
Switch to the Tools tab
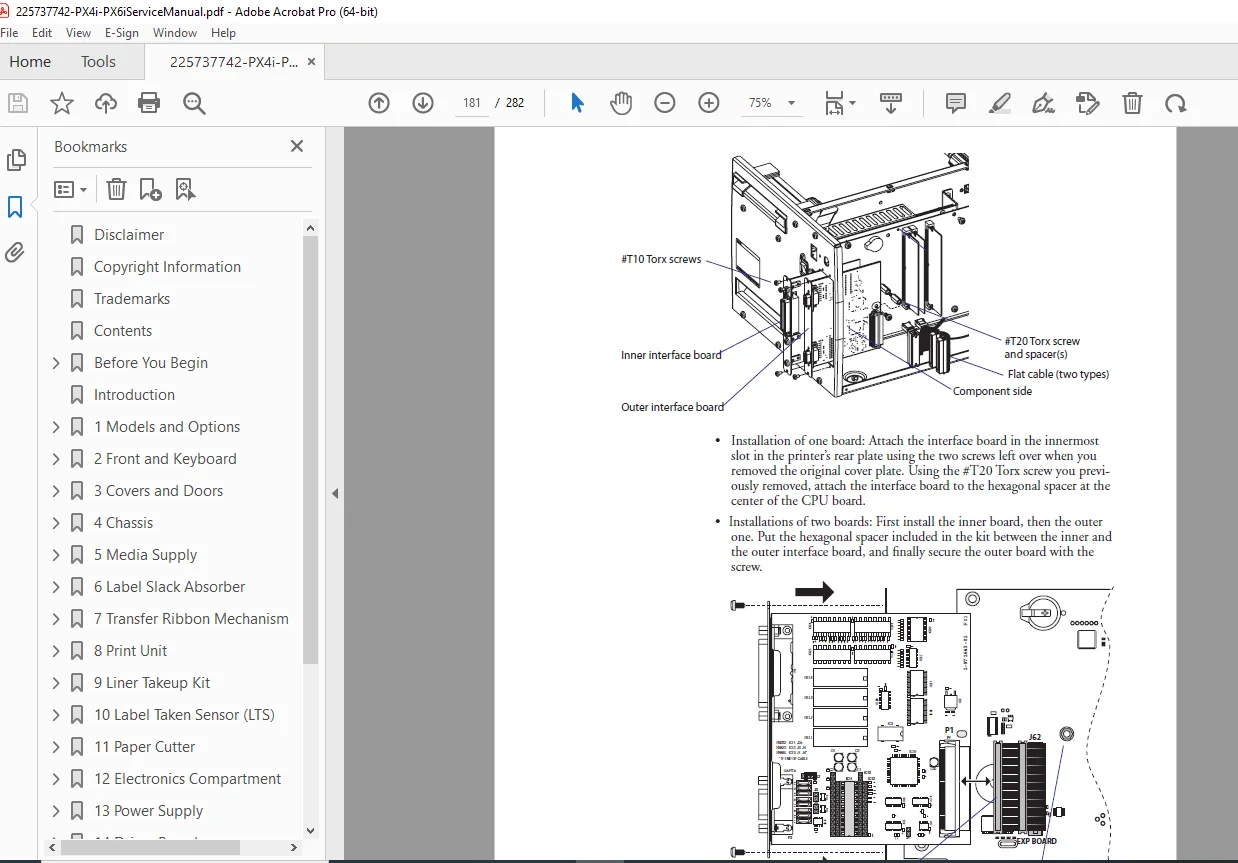(x=98, y=62)
